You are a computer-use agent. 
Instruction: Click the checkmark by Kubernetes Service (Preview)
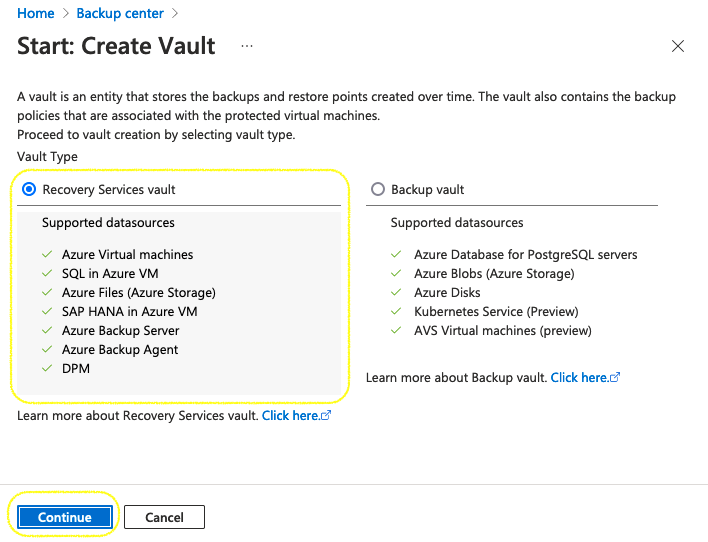click(396, 311)
